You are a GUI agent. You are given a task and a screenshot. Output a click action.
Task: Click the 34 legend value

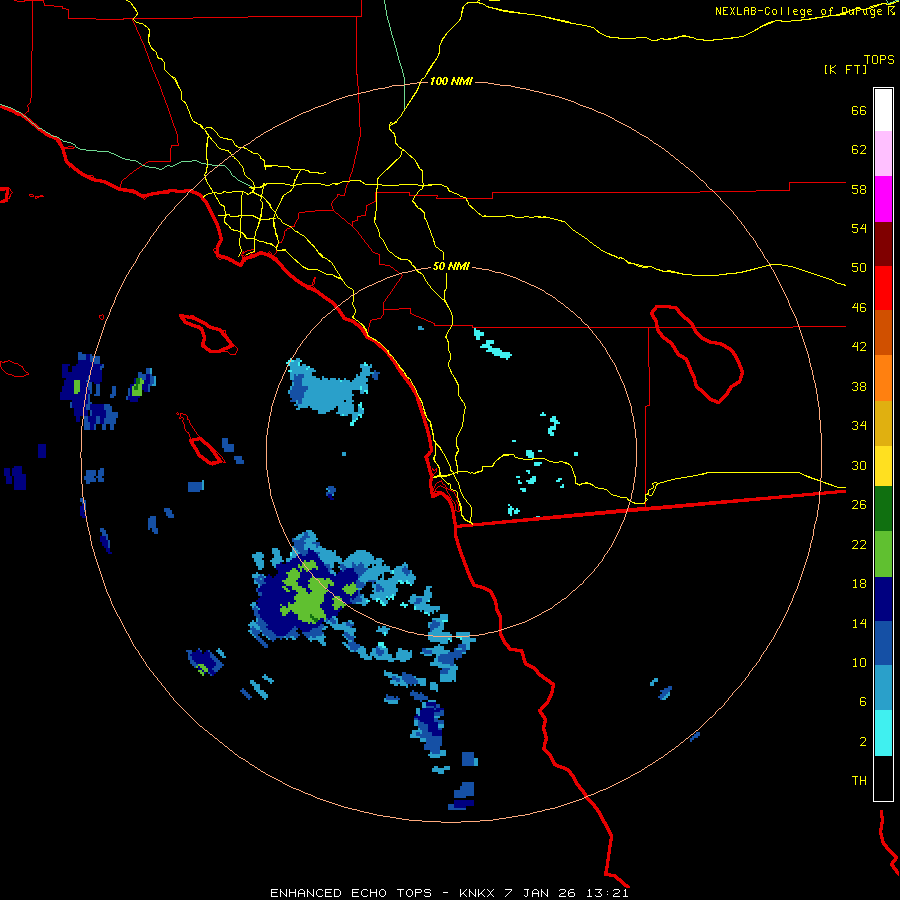click(x=859, y=426)
